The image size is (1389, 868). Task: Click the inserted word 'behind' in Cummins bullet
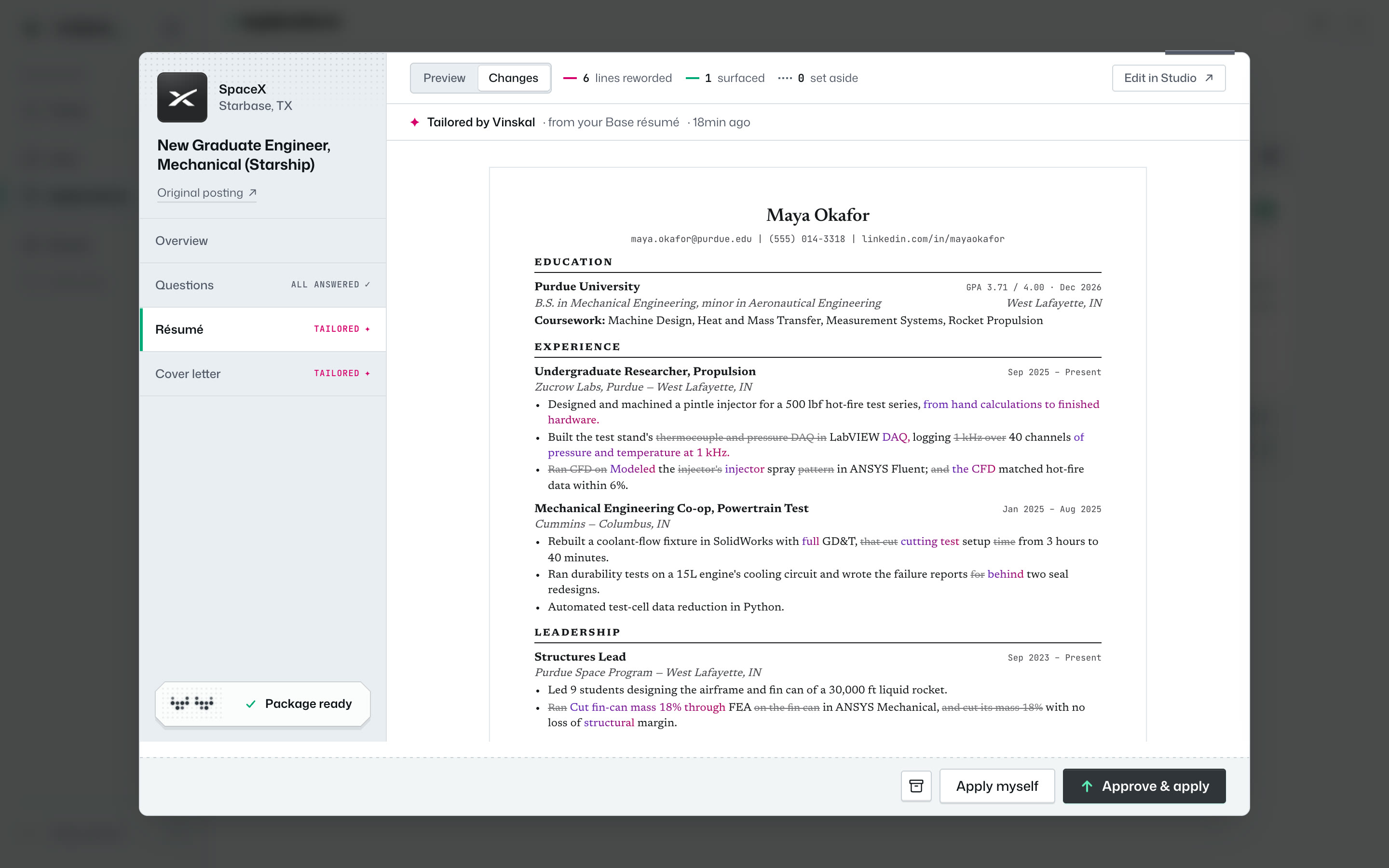1005,574
